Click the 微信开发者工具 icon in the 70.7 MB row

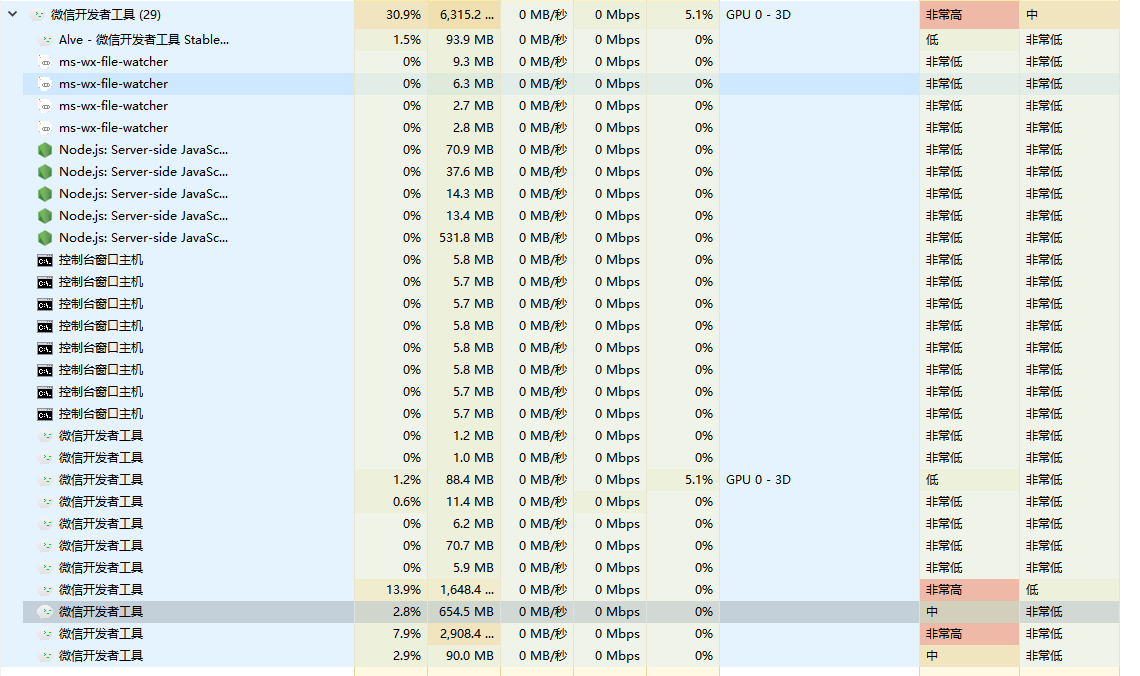(46, 546)
